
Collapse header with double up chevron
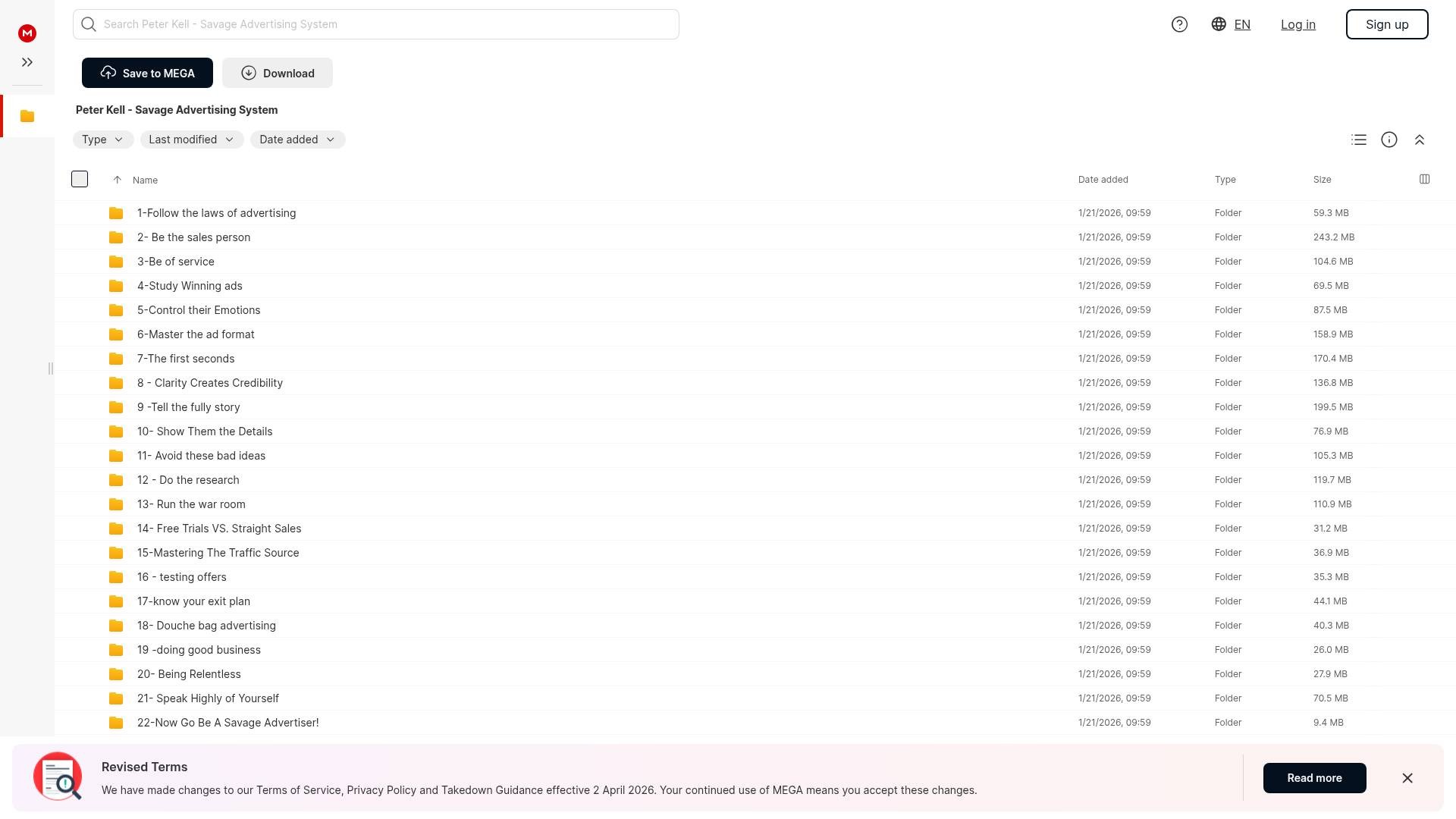1420,140
